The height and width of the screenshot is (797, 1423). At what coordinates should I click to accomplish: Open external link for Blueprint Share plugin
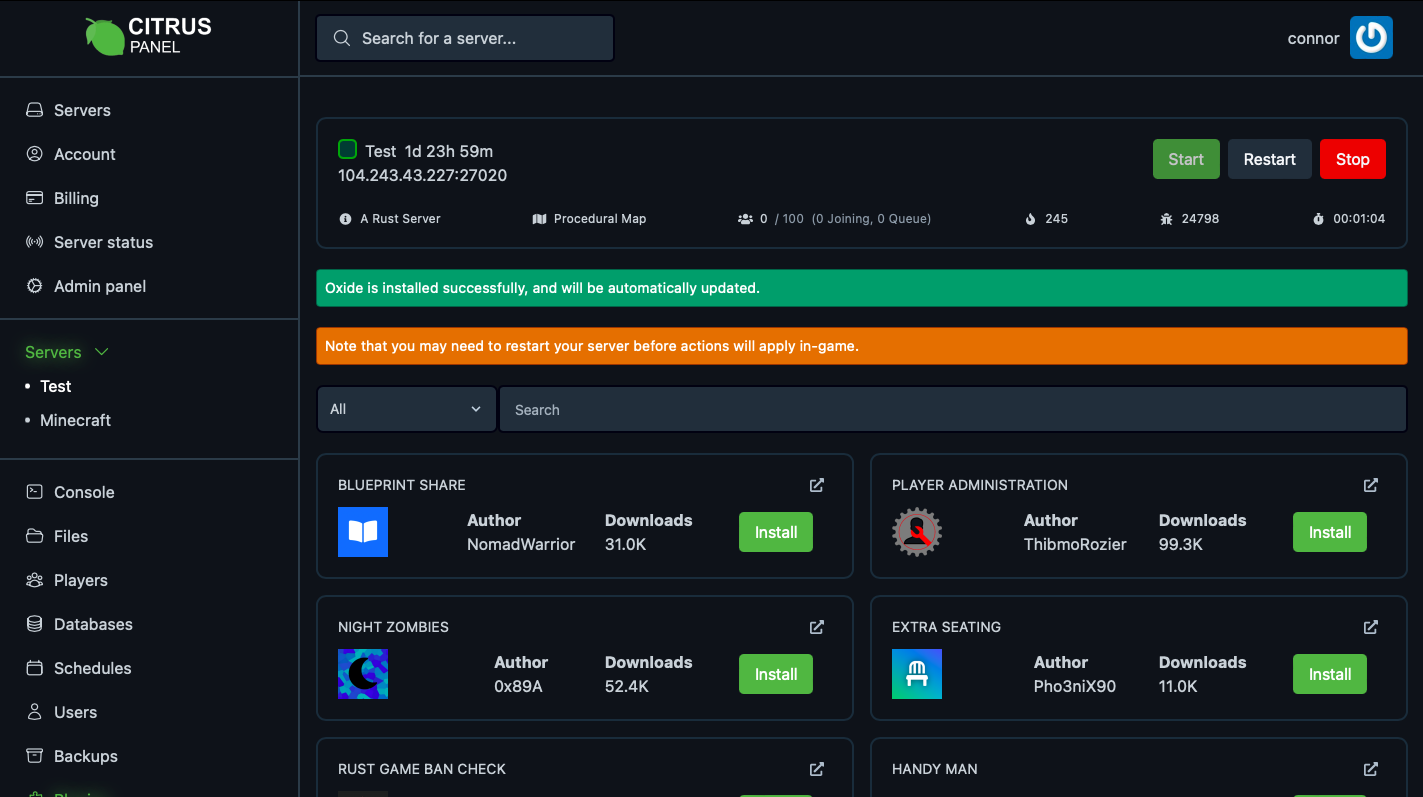(x=816, y=485)
